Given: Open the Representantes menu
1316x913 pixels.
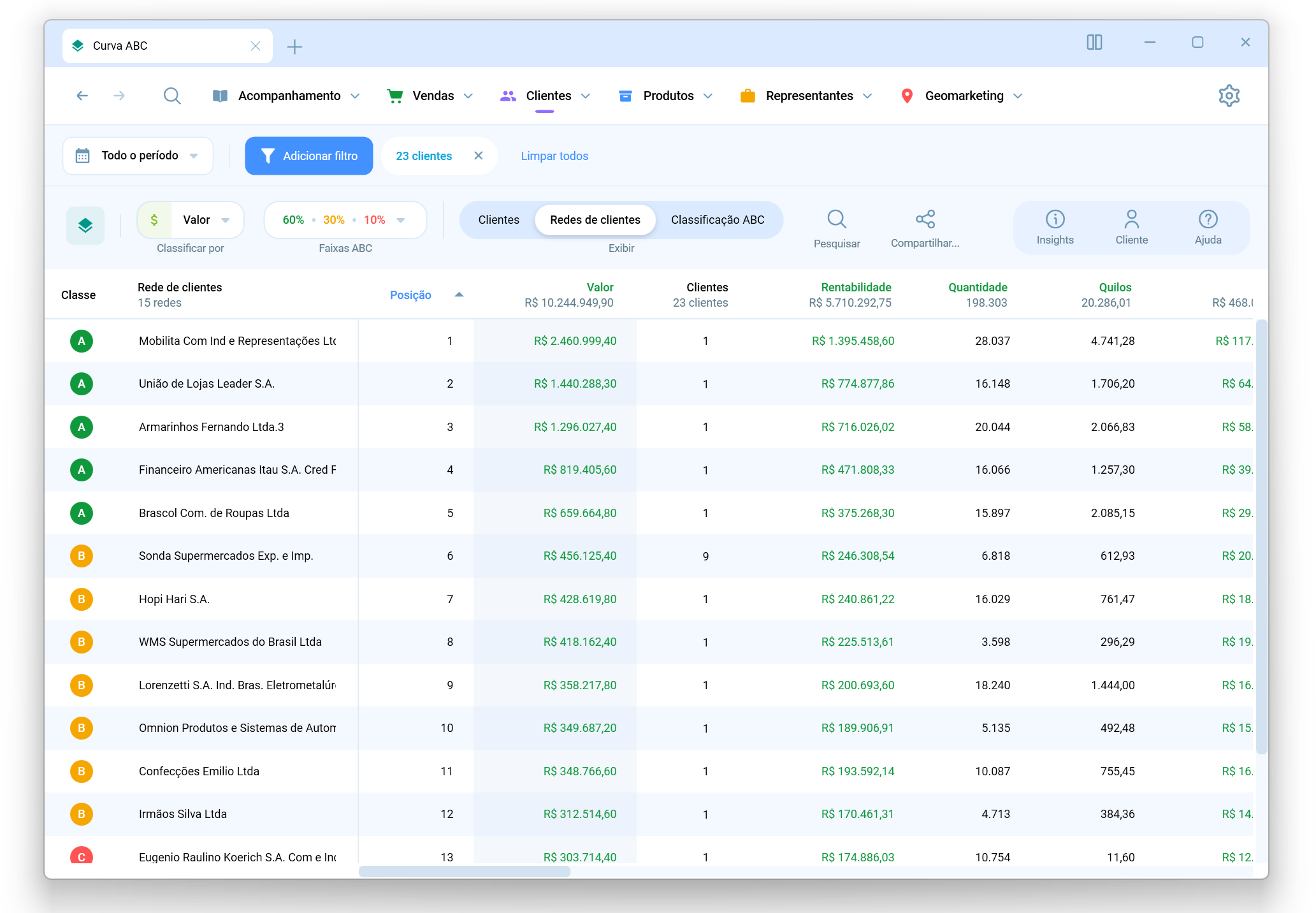Looking at the screenshot, I should [807, 96].
